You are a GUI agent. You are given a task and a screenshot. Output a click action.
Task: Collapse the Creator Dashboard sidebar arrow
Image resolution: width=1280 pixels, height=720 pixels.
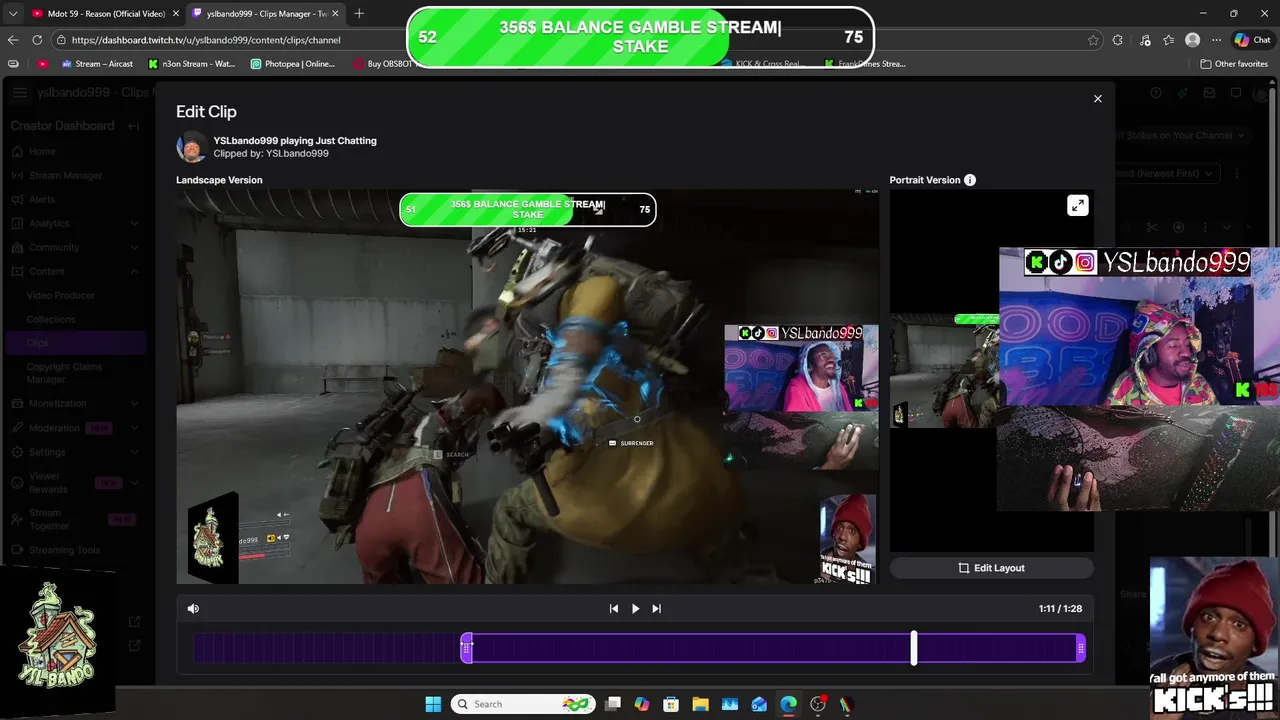(x=133, y=126)
